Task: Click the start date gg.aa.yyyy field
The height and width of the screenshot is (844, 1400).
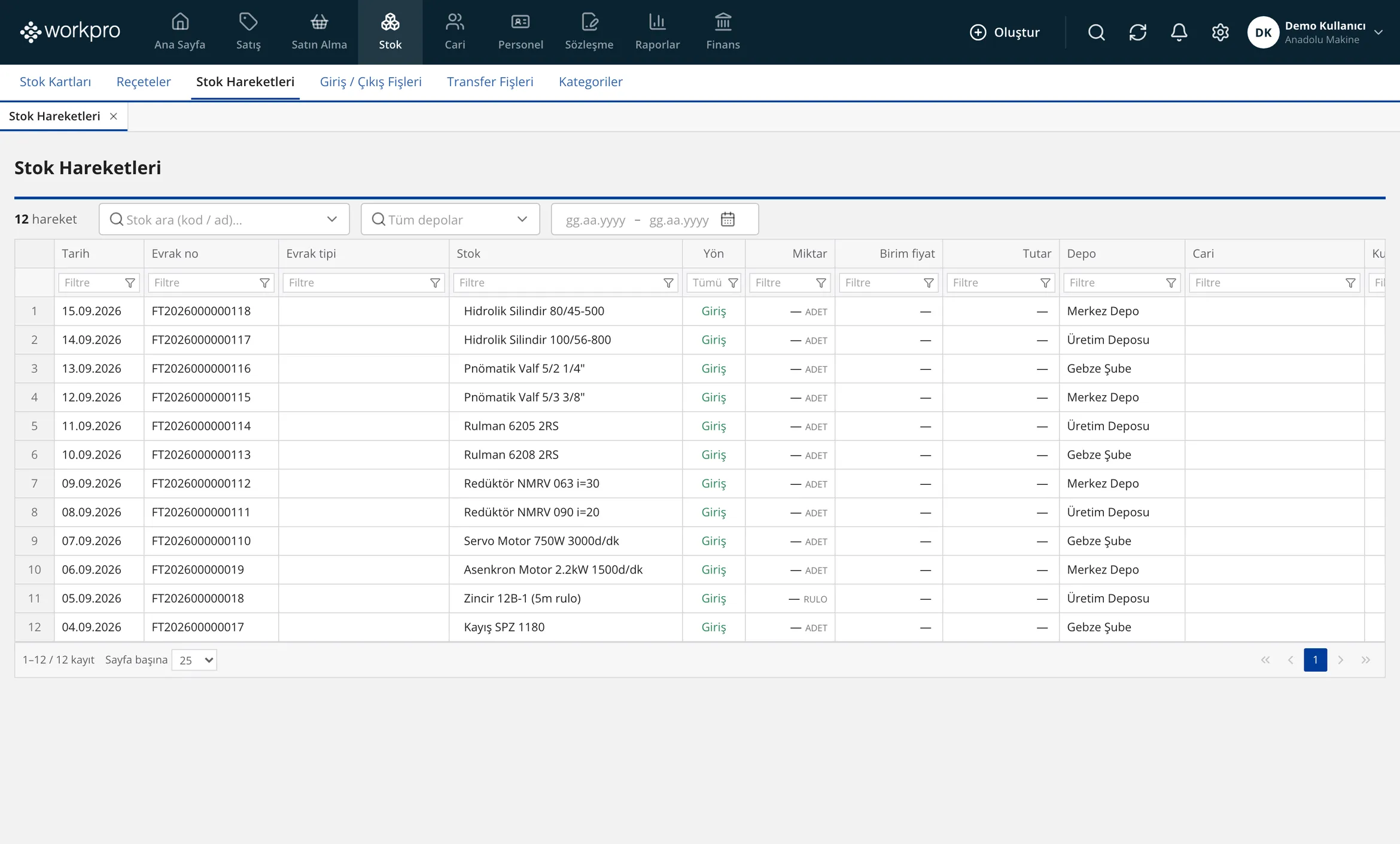Action: tap(595, 220)
